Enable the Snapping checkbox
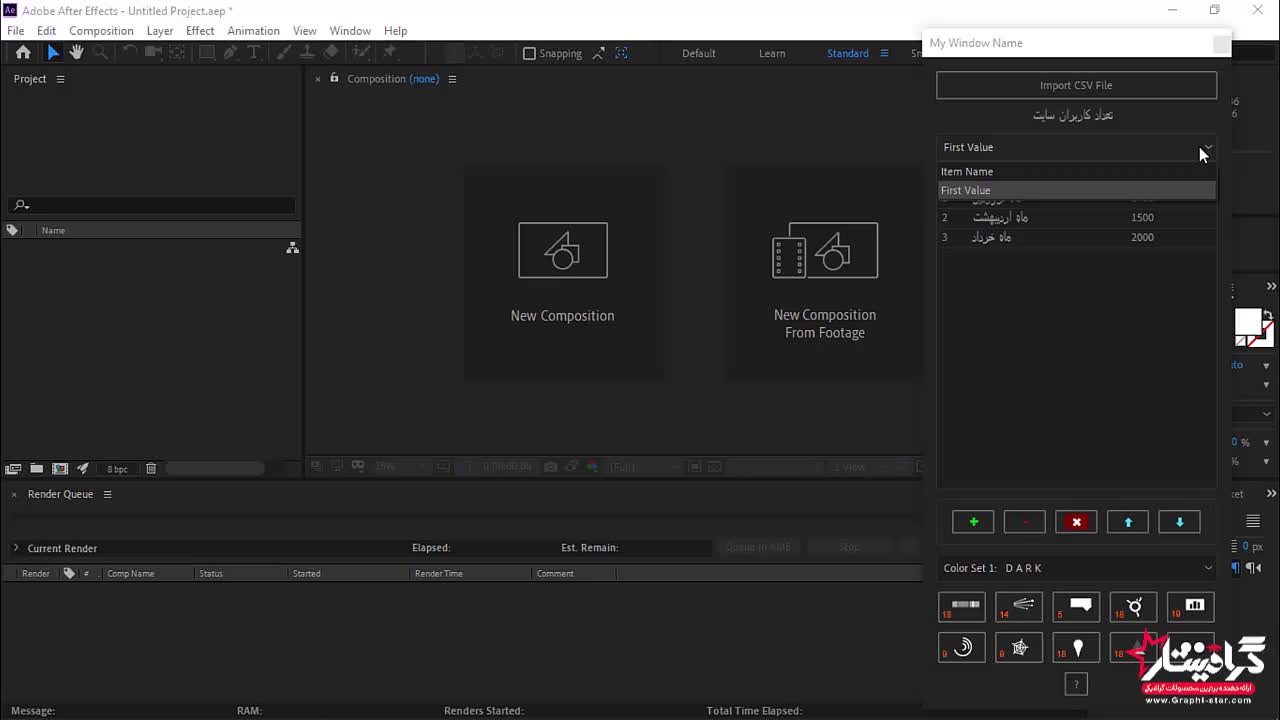Viewport: 1280px width, 720px height. 530,53
